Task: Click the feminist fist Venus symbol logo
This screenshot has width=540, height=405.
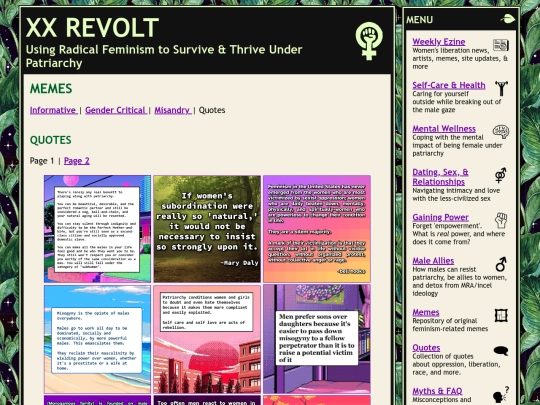Action: click(x=369, y=41)
